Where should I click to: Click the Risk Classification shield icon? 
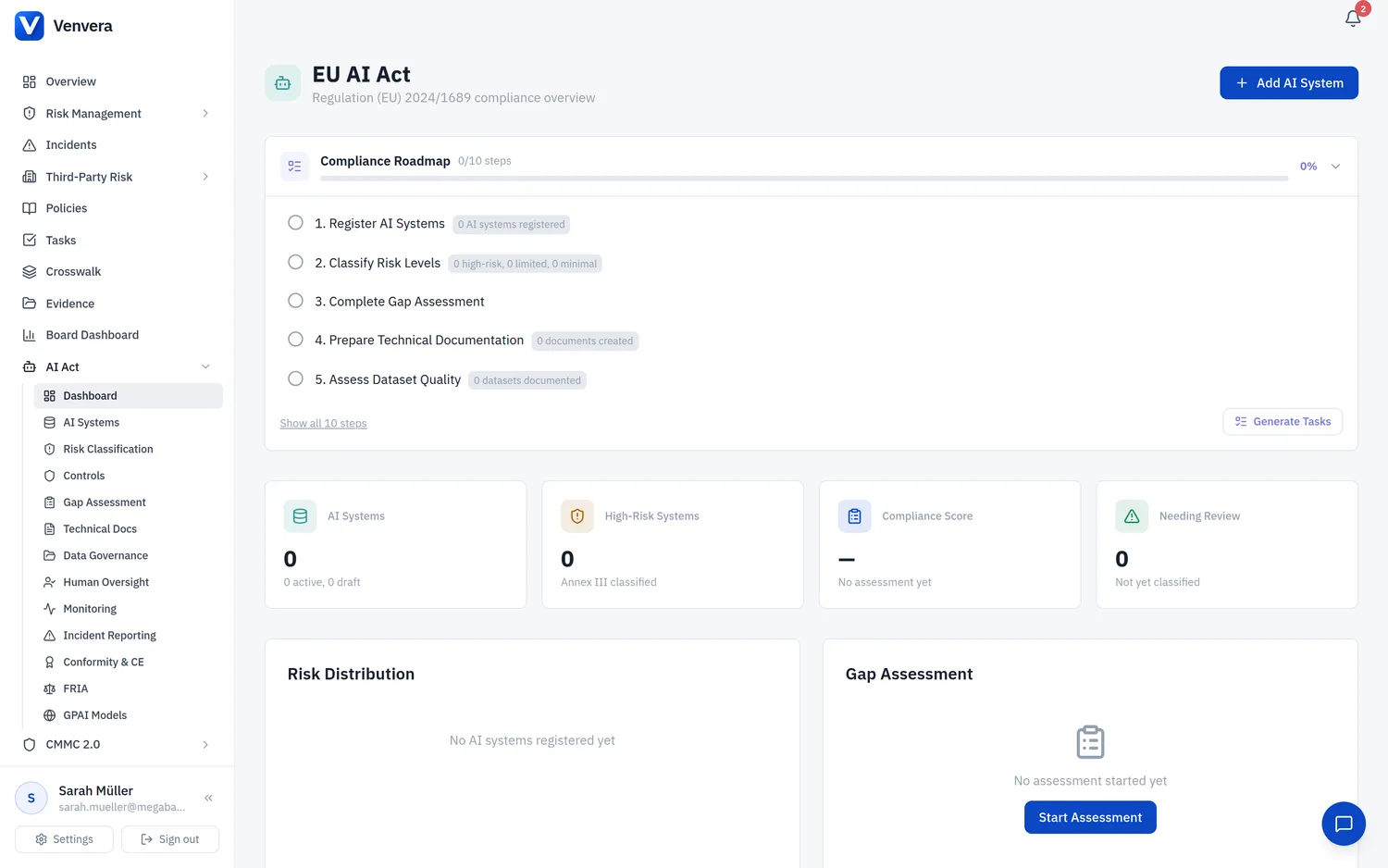pyautogui.click(x=50, y=449)
